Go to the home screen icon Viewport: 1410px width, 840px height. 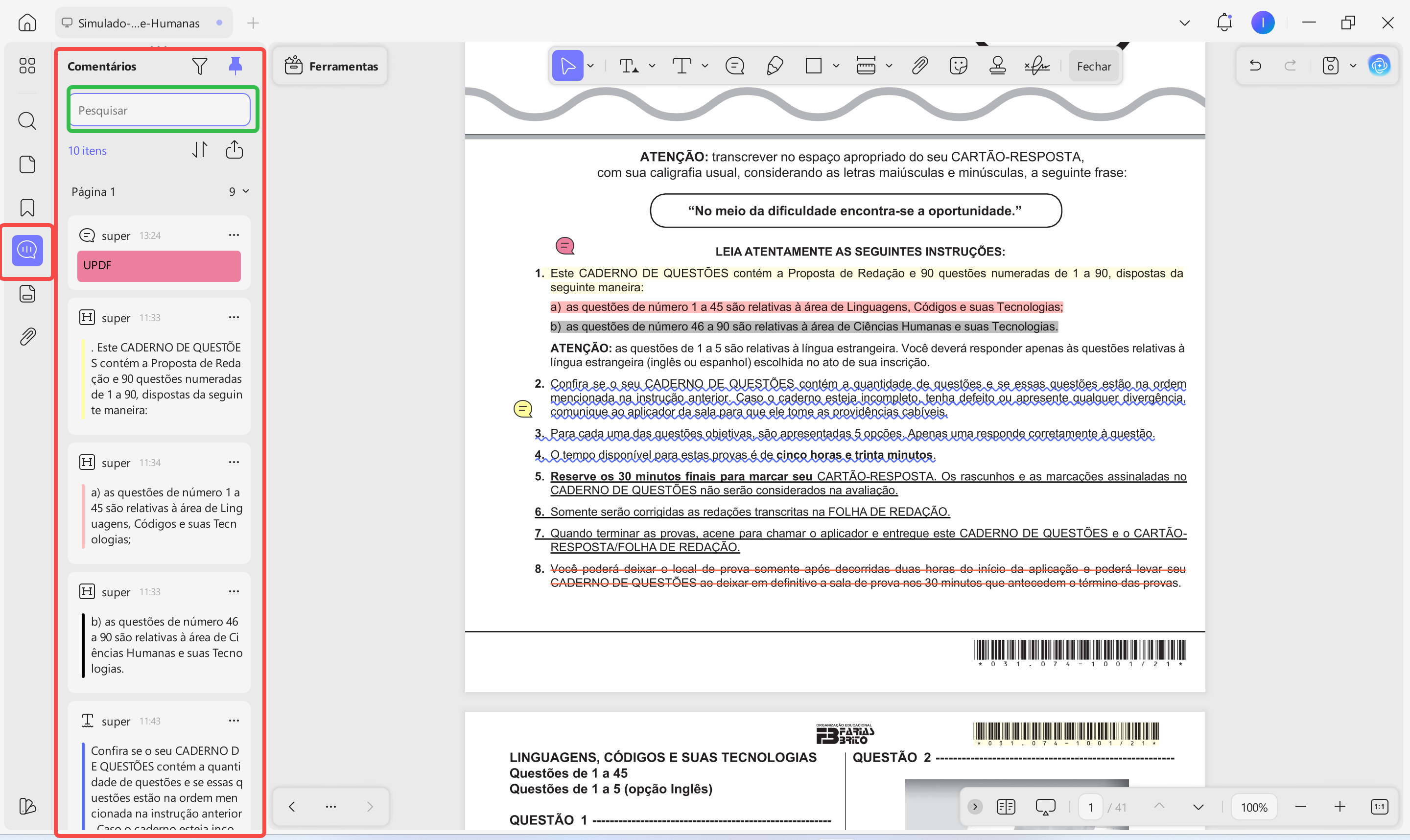pyautogui.click(x=27, y=23)
